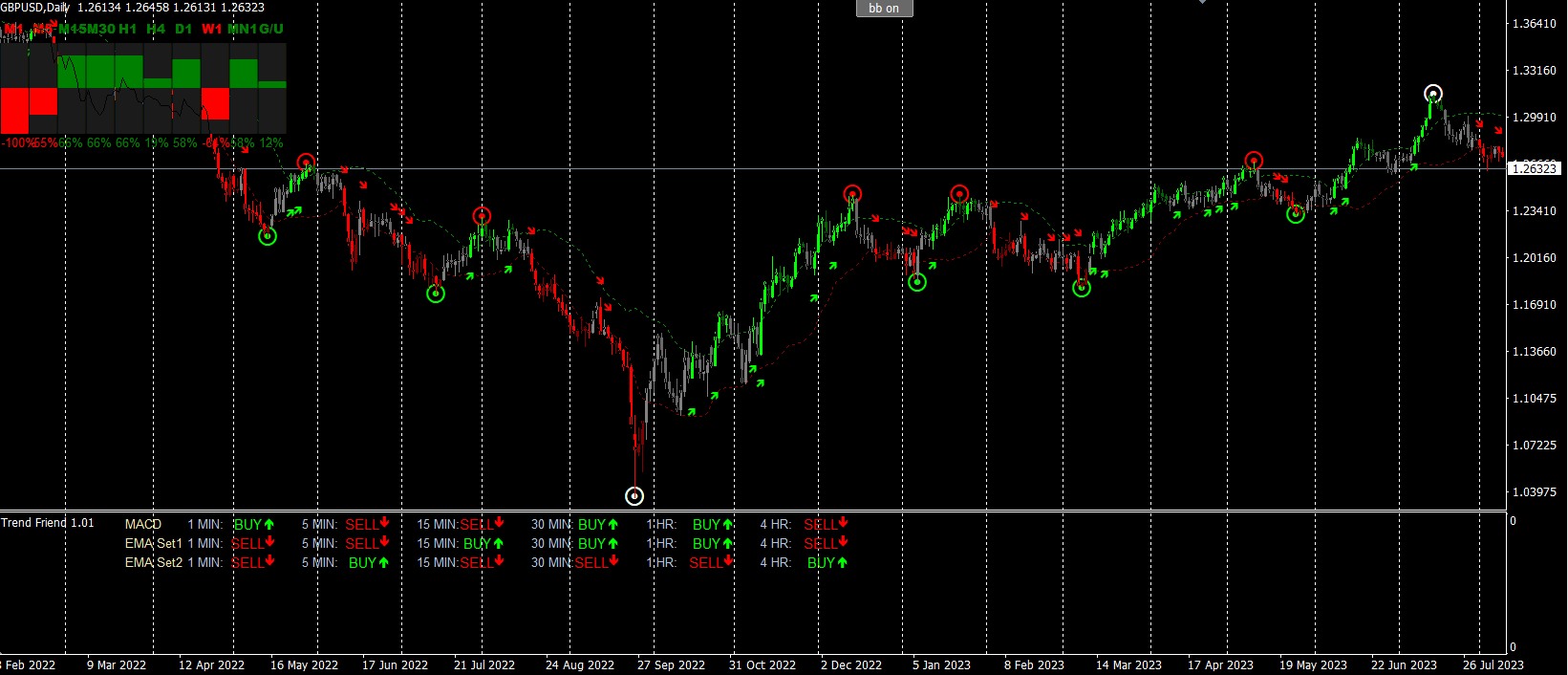Click the MACD row label
Viewport: 1568px width, 675px height.
[x=143, y=524]
